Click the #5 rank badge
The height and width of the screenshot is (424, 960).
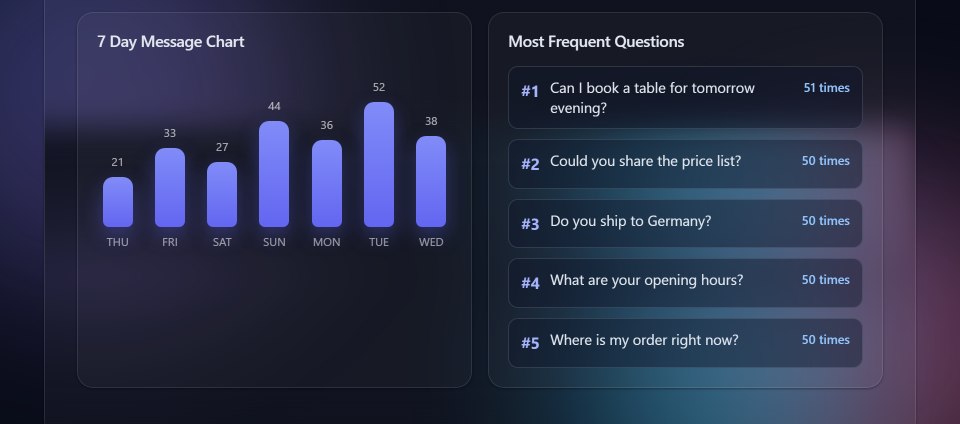[530, 343]
